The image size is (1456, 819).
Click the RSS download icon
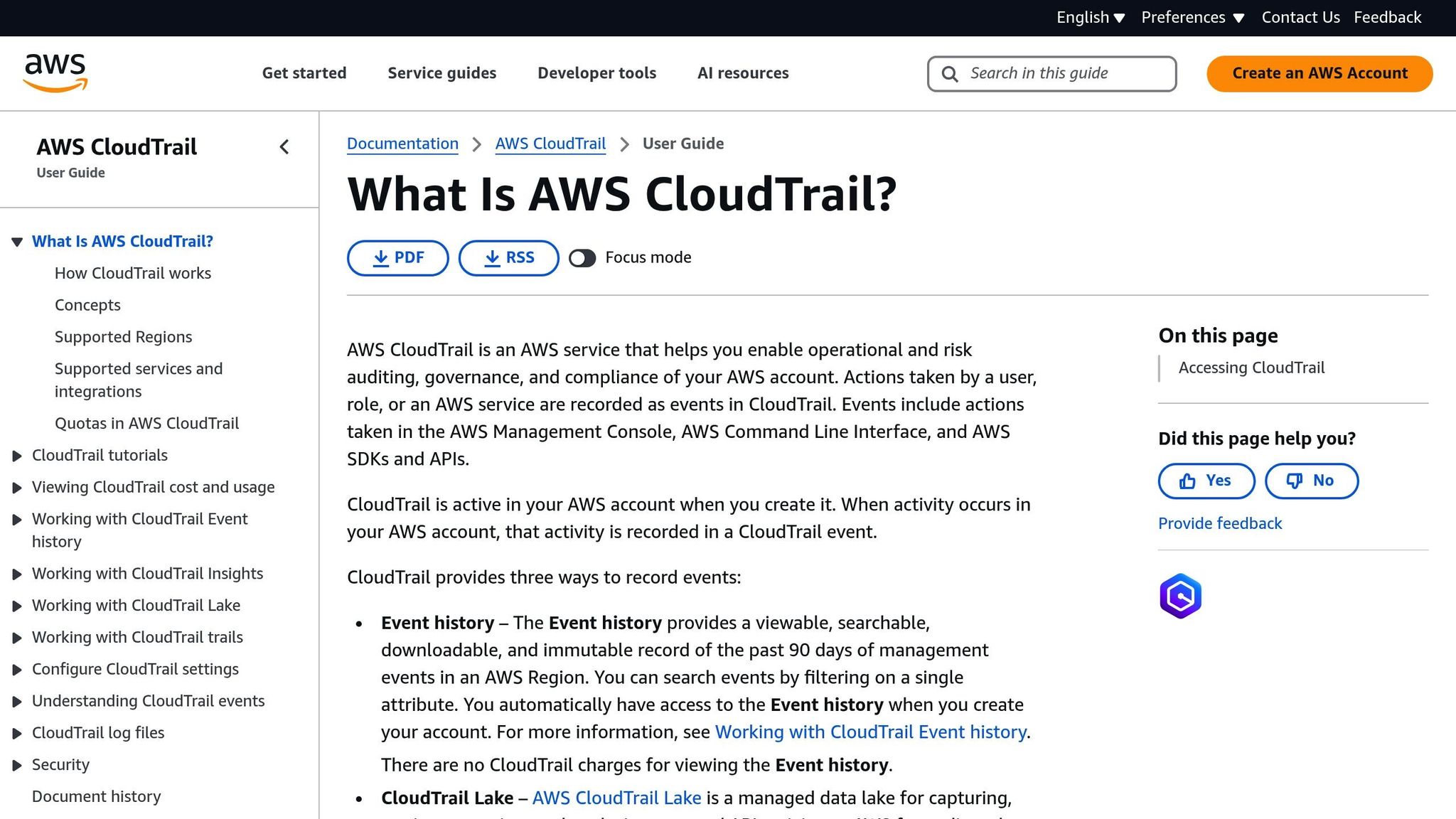click(493, 257)
